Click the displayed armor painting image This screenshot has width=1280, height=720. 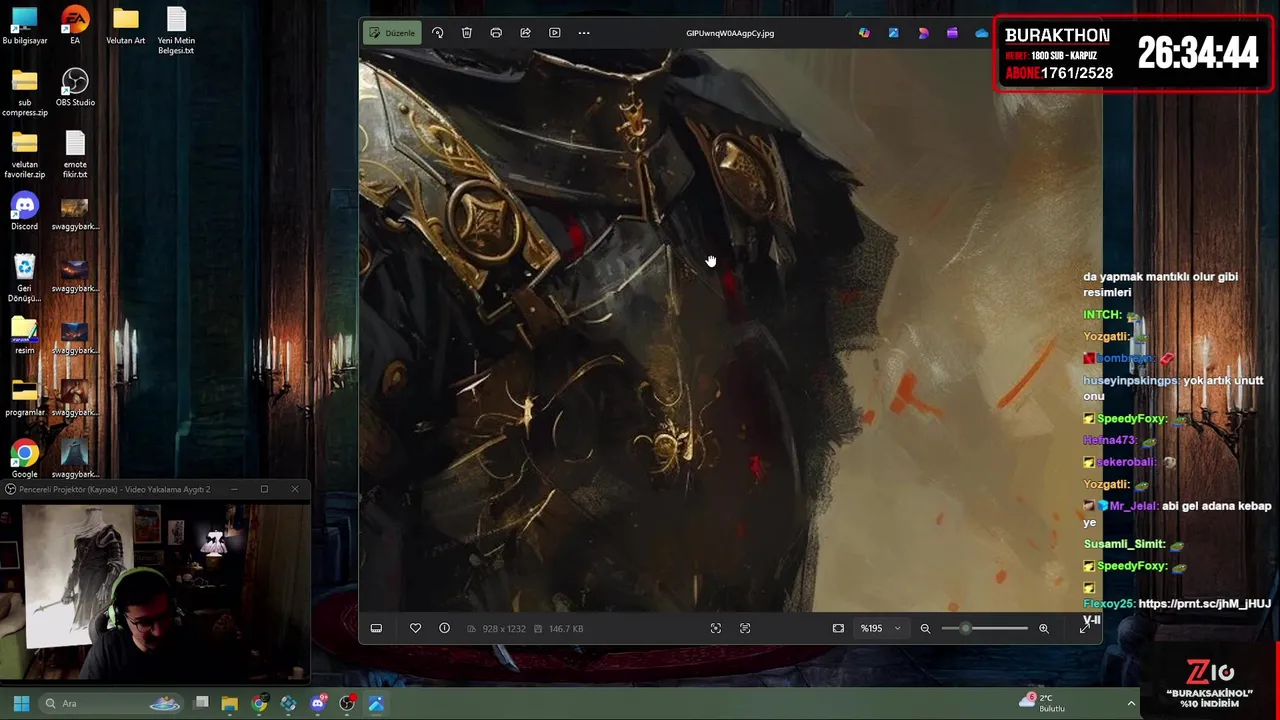coord(730,330)
